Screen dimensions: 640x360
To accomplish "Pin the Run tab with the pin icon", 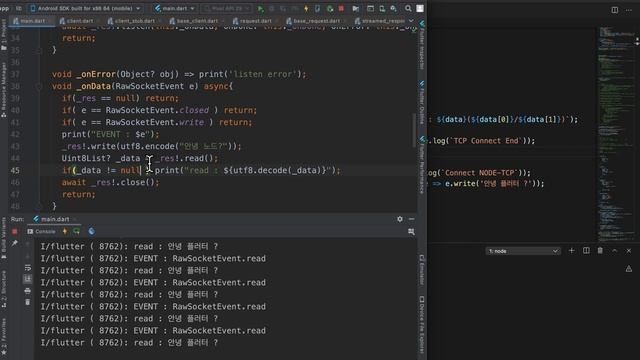I will point(15,243).
